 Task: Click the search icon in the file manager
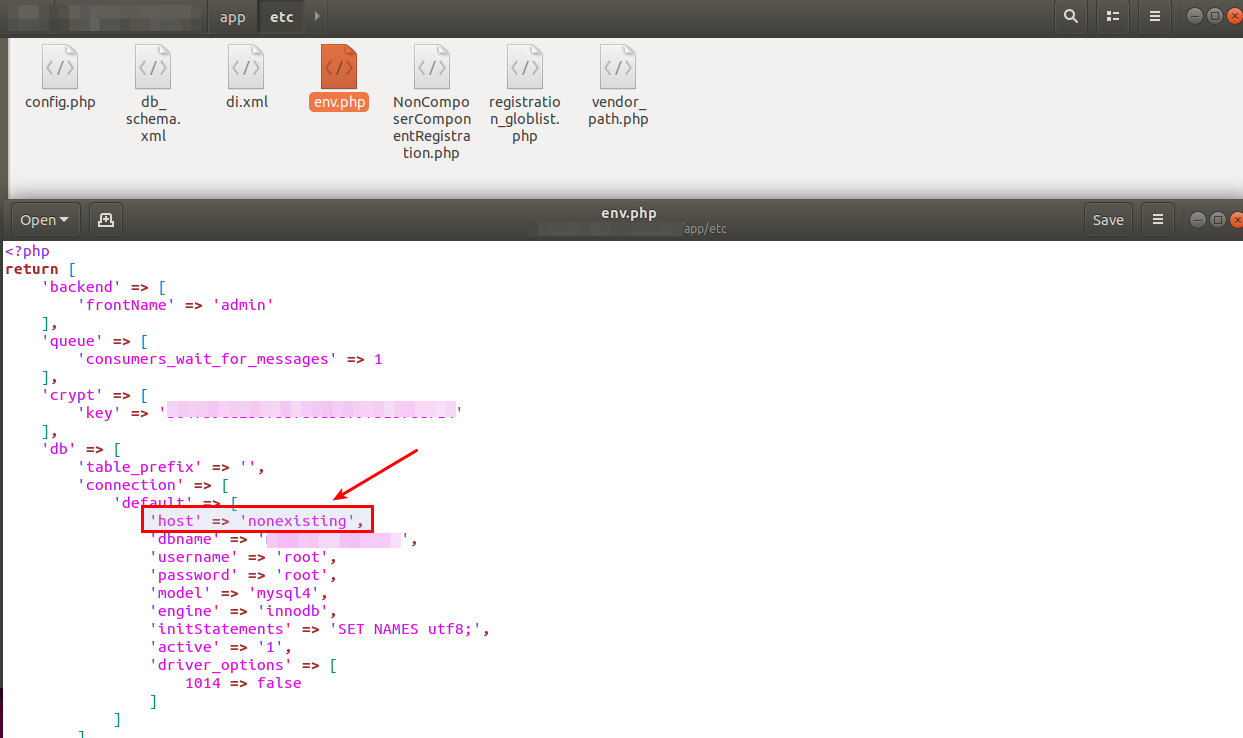point(1070,16)
